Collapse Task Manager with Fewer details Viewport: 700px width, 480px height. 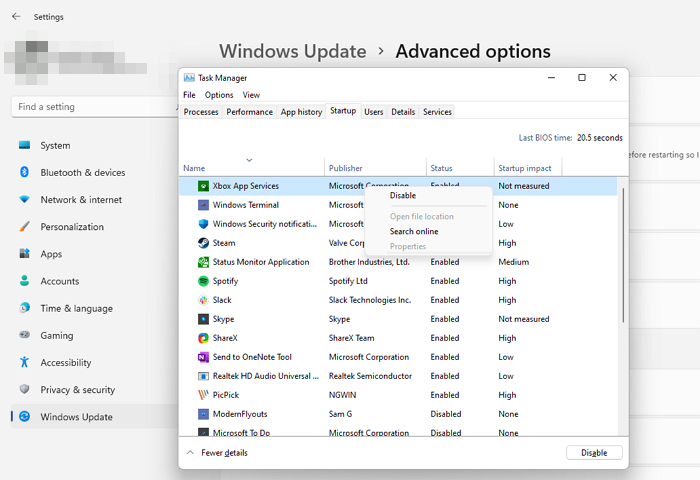click(217, 453)
